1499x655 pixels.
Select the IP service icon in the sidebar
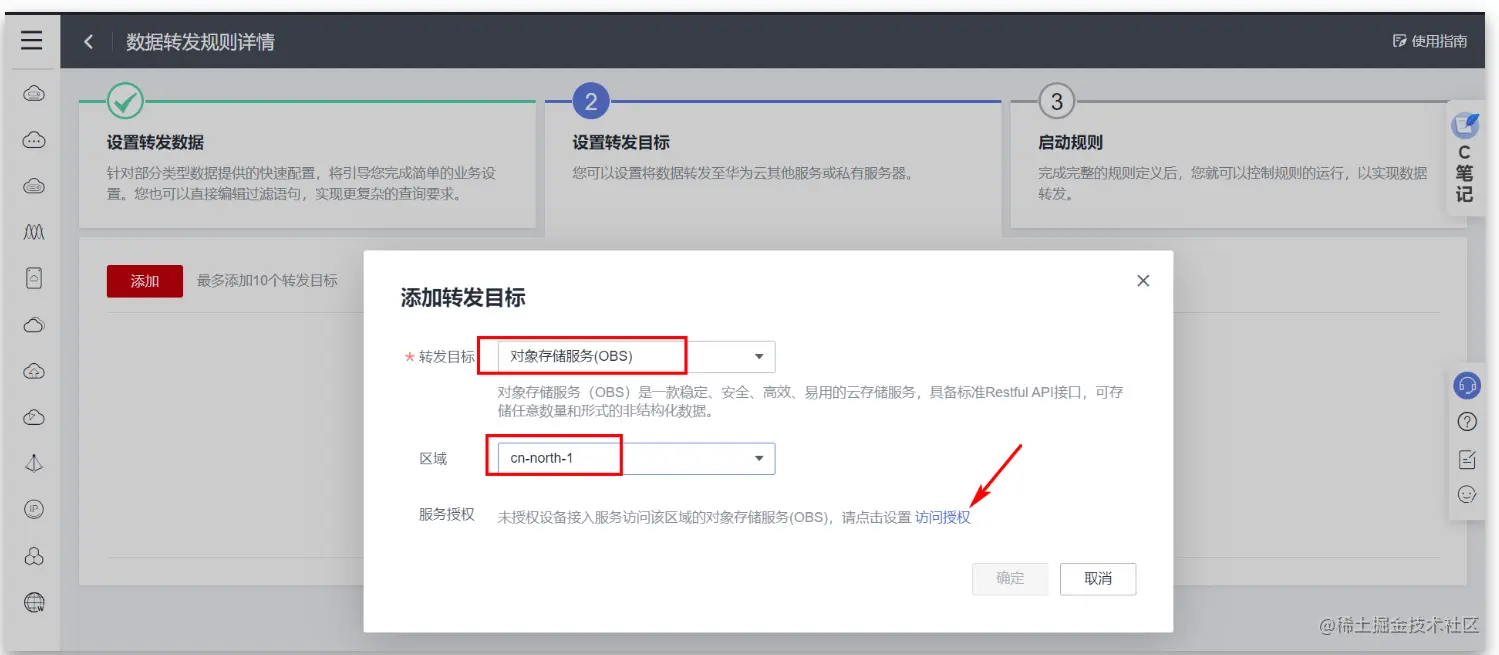pyautogui.click(x=33, y=509)
